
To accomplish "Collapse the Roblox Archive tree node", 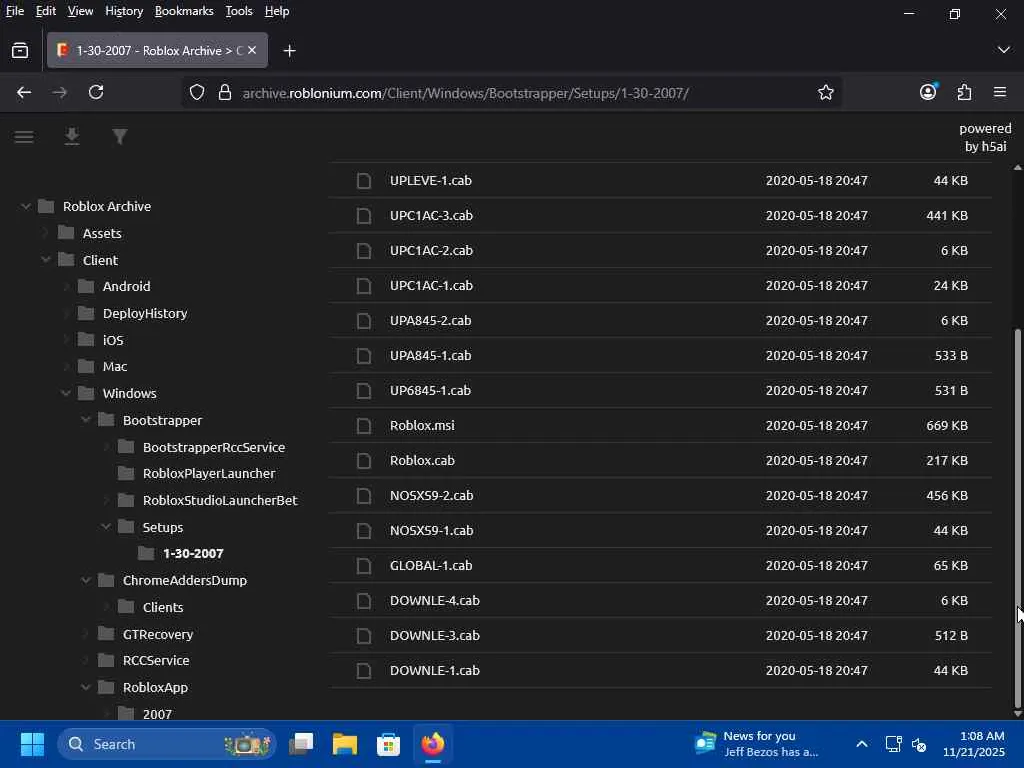I will [x=26, y=206].
